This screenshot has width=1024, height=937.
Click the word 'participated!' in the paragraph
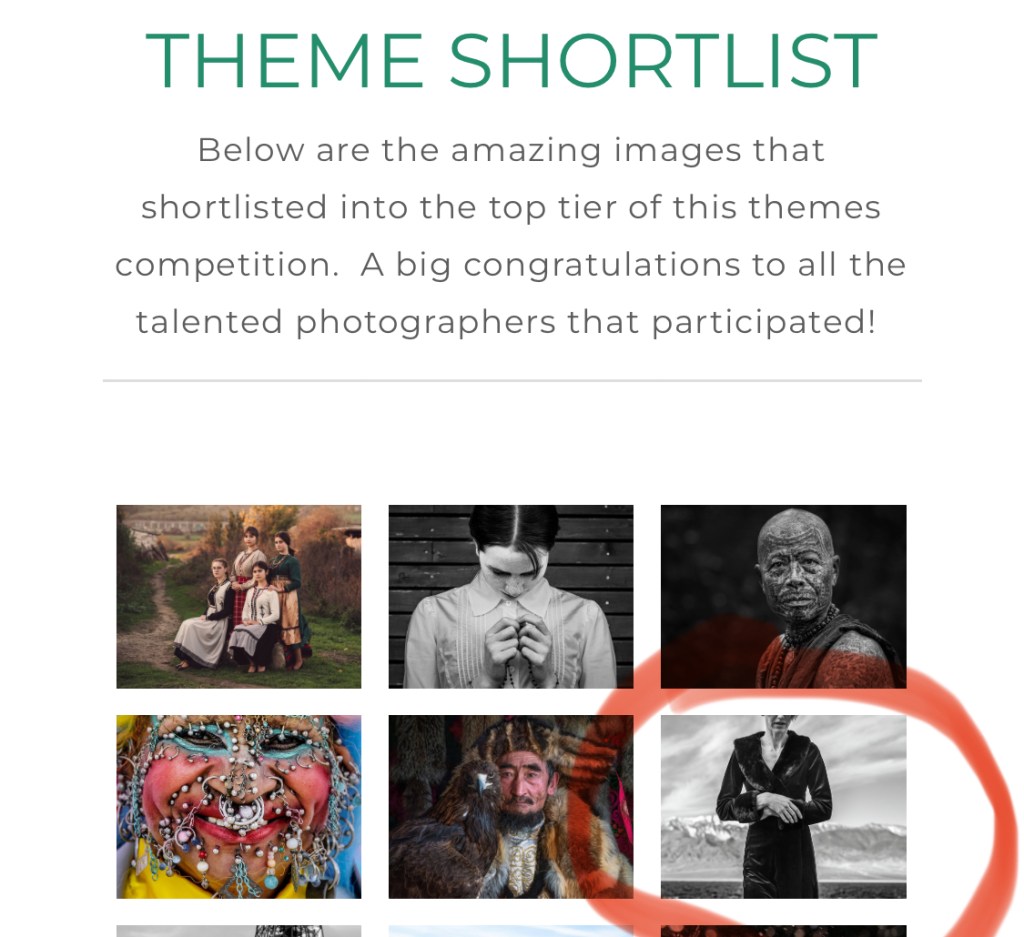click(x=763, y=323)
